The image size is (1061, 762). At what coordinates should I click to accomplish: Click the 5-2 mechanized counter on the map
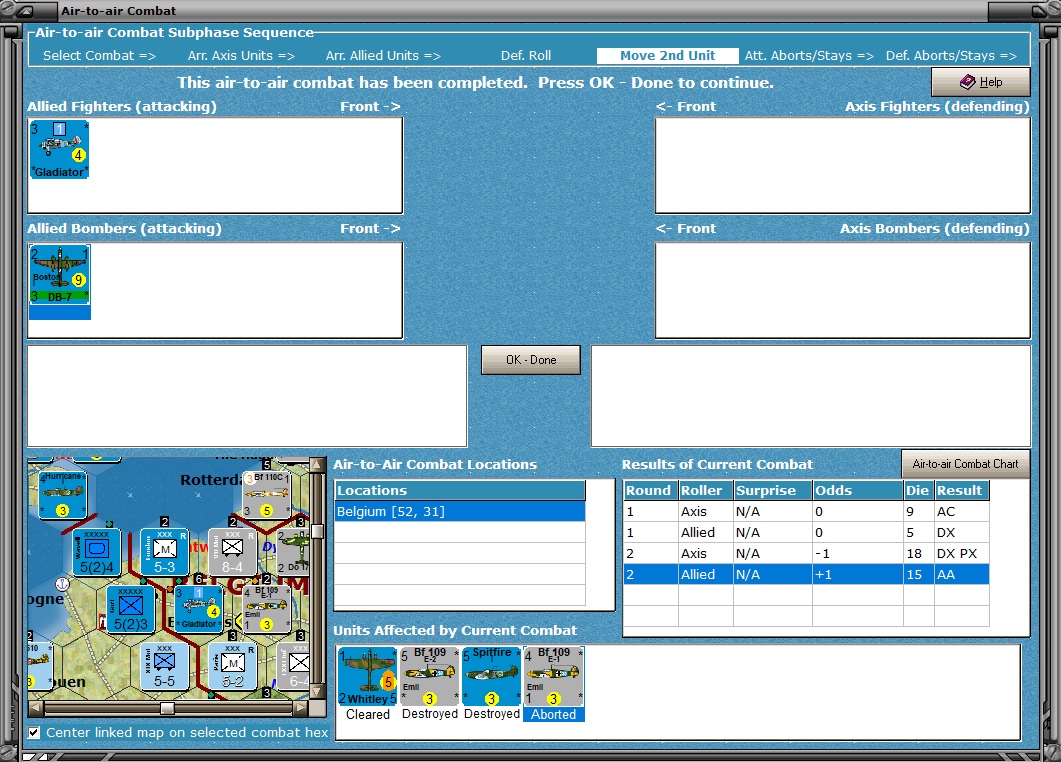[232, 666]
